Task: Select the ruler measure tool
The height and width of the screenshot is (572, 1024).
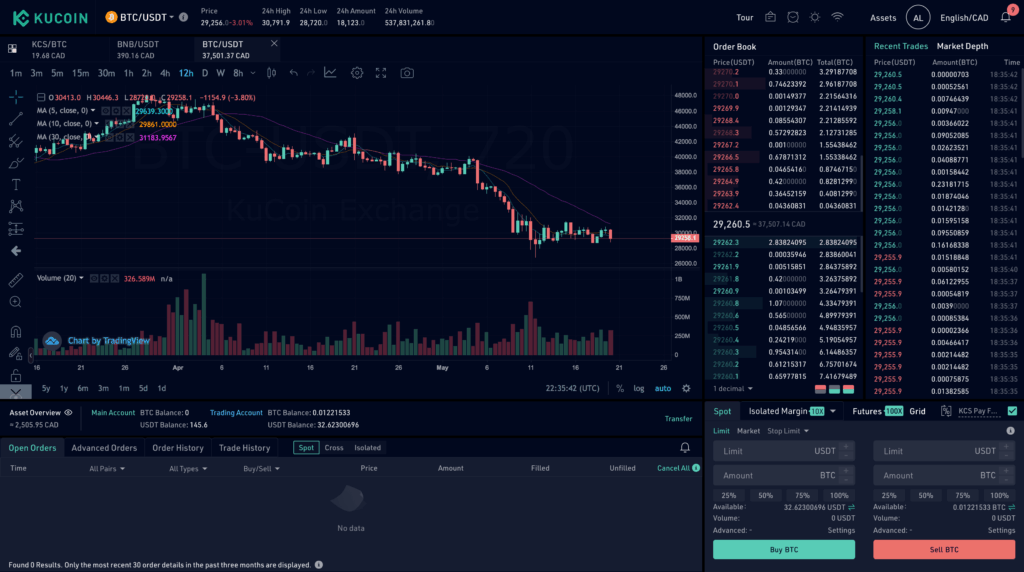Action: (x=16, y=280)
